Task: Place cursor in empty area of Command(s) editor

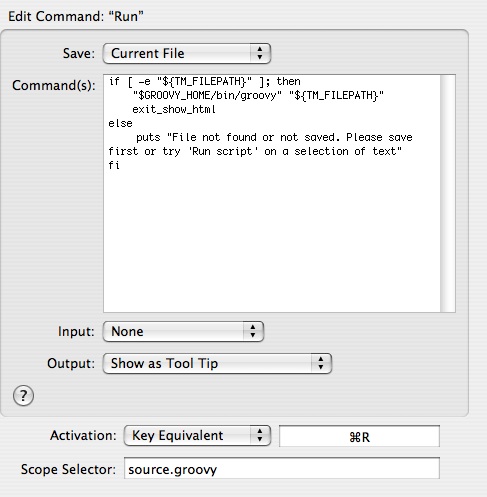Action: (x=272, y=240)
